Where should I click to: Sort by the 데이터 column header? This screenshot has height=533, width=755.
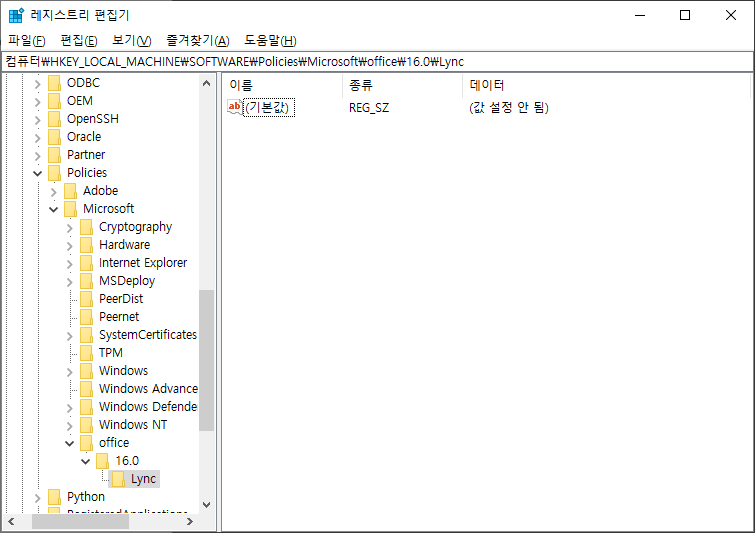click(x=606, y=85)
